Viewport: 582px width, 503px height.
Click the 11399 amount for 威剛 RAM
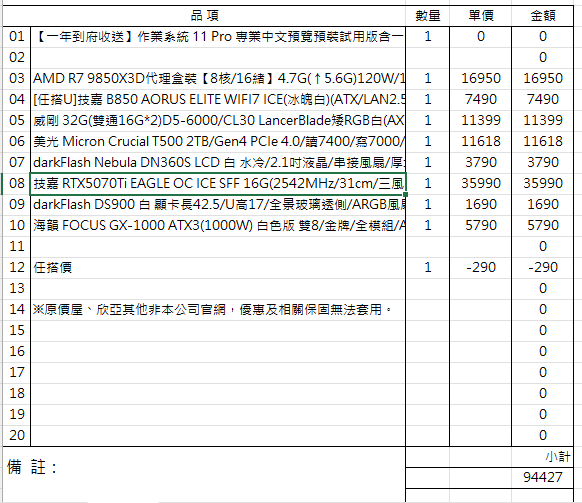pos(543,120)
